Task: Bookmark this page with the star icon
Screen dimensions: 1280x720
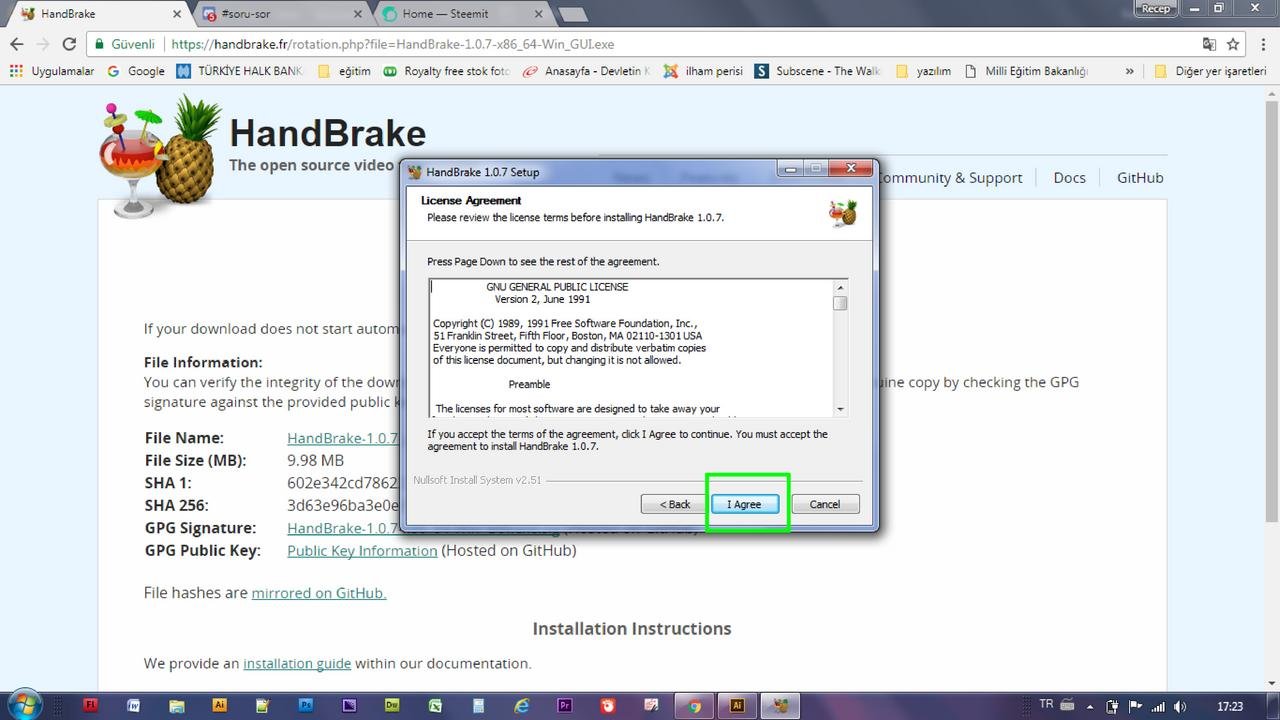Action: point(1233,44)
